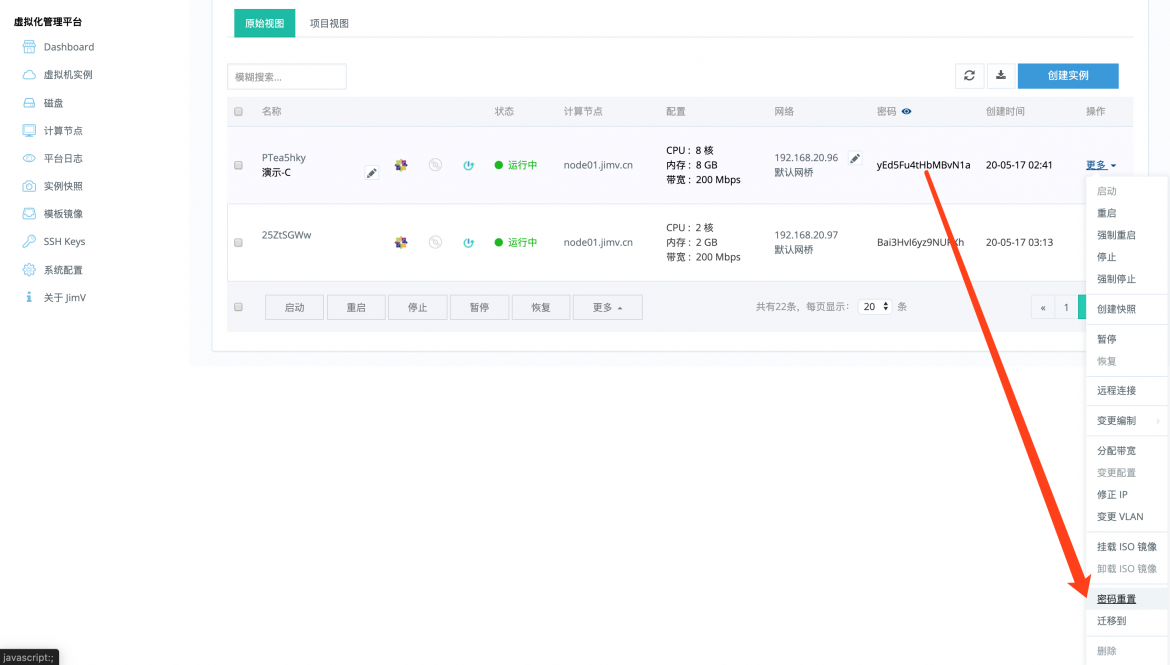
Task: Open per-page count selector showing 20
Action: (x=875, y=307)
